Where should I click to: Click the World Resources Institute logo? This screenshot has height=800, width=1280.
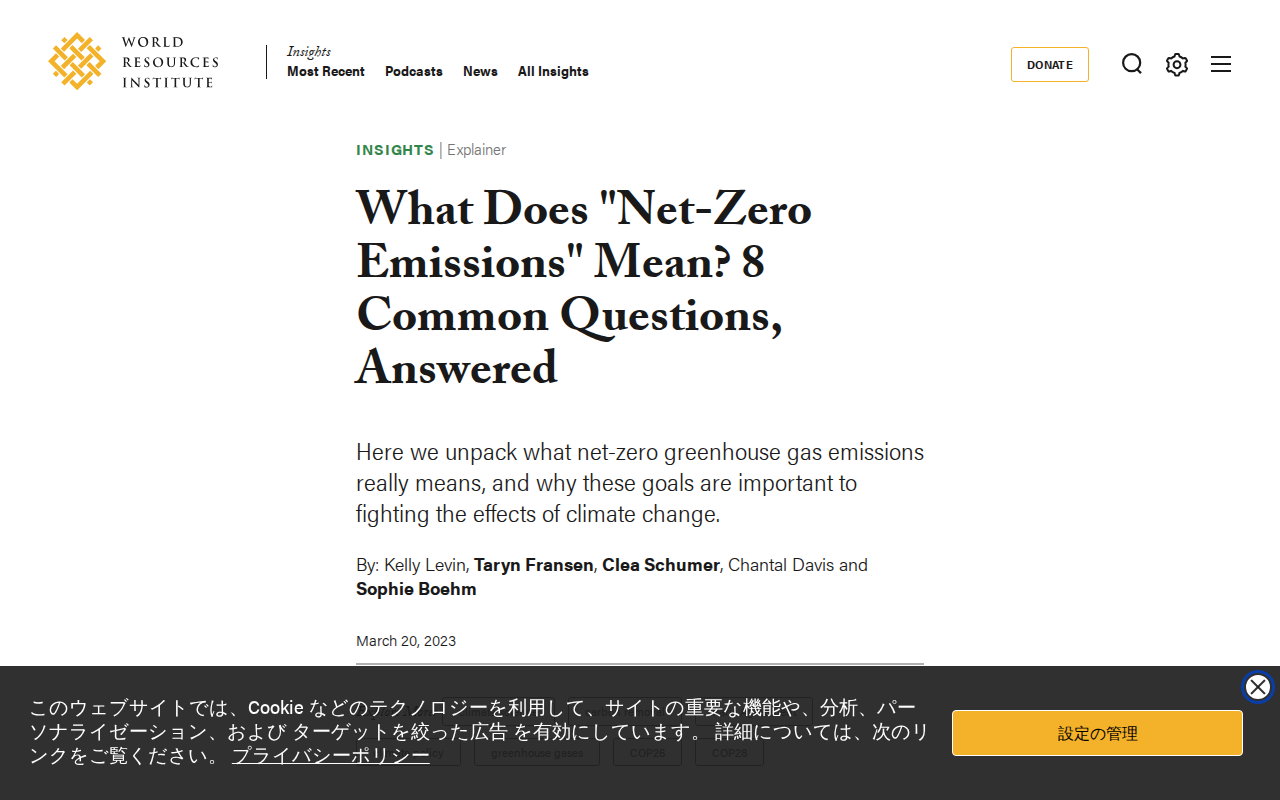click(133, 61)
